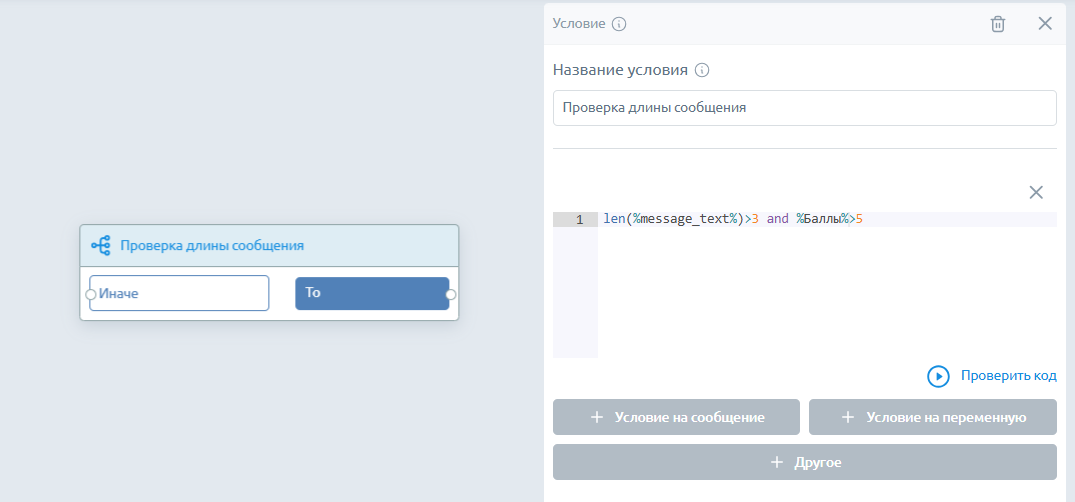Click info icon beside Условие title
The height and width of the screenshot is (502, 1075).
619,24
